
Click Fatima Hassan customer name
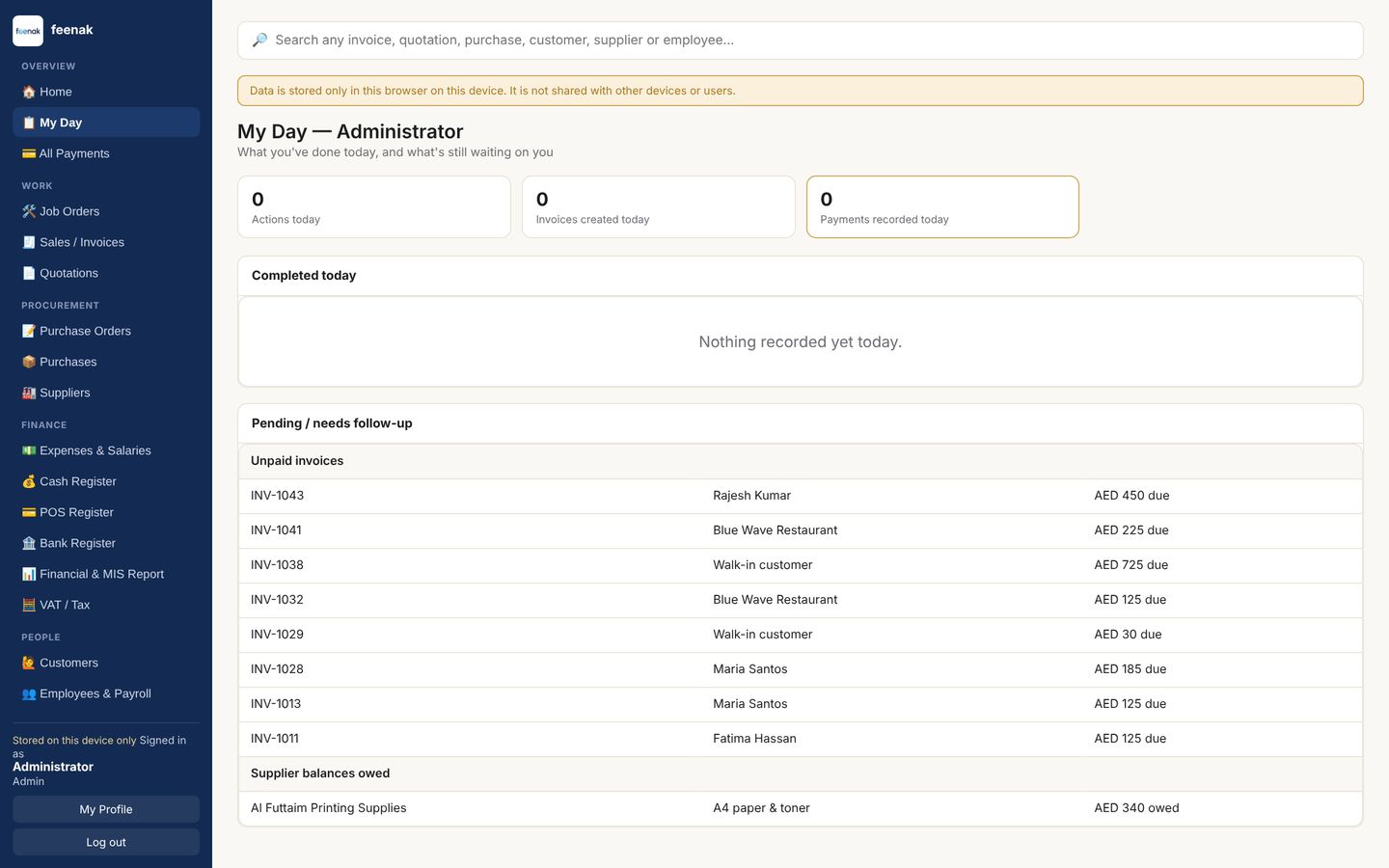point(755,739)
